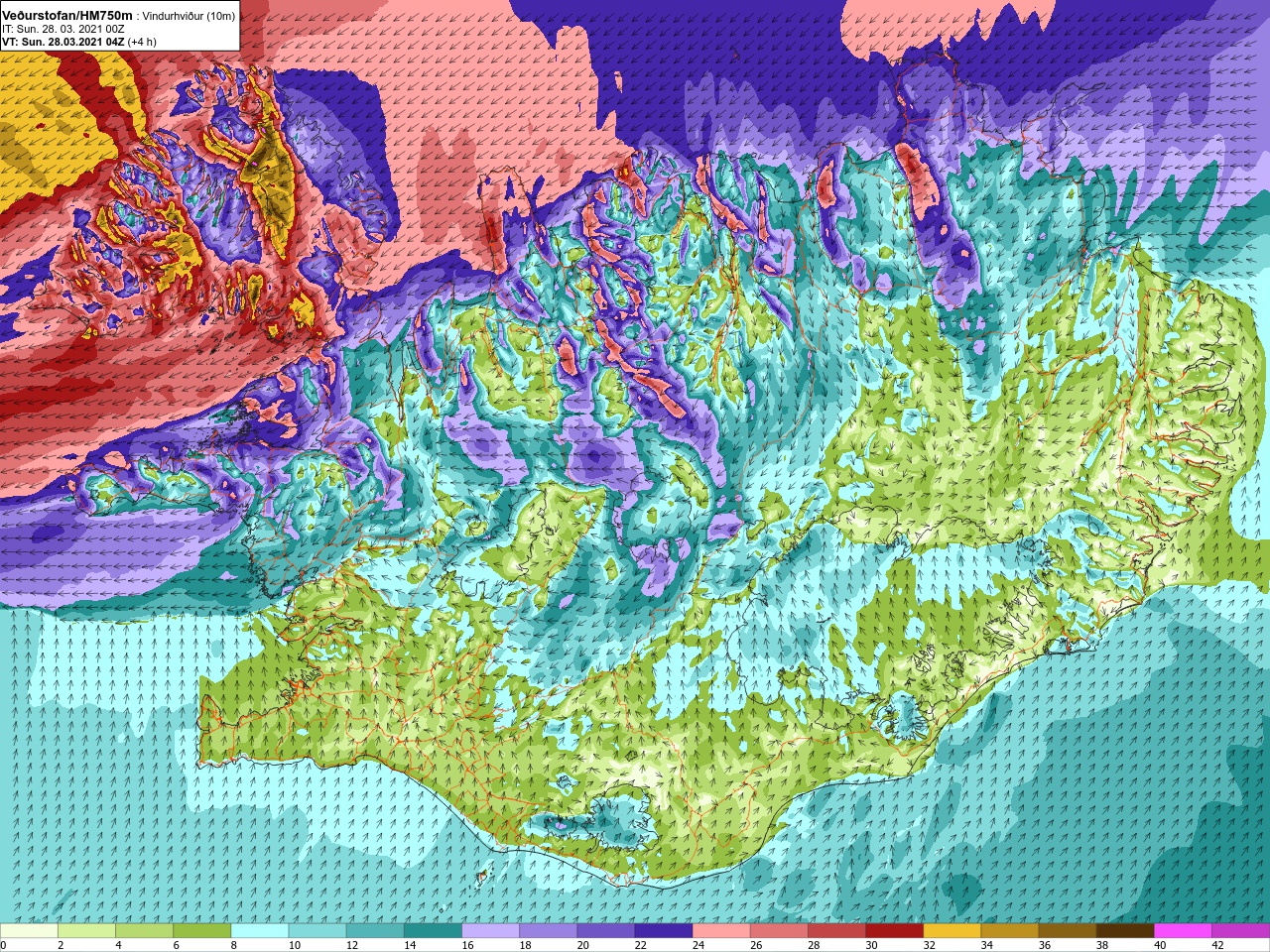Click the 'IT: Sun. 28. 03. 2021 00Z' line
Image resolution: width=1270 pixels, height=952 pixels.
coord(63,29)
